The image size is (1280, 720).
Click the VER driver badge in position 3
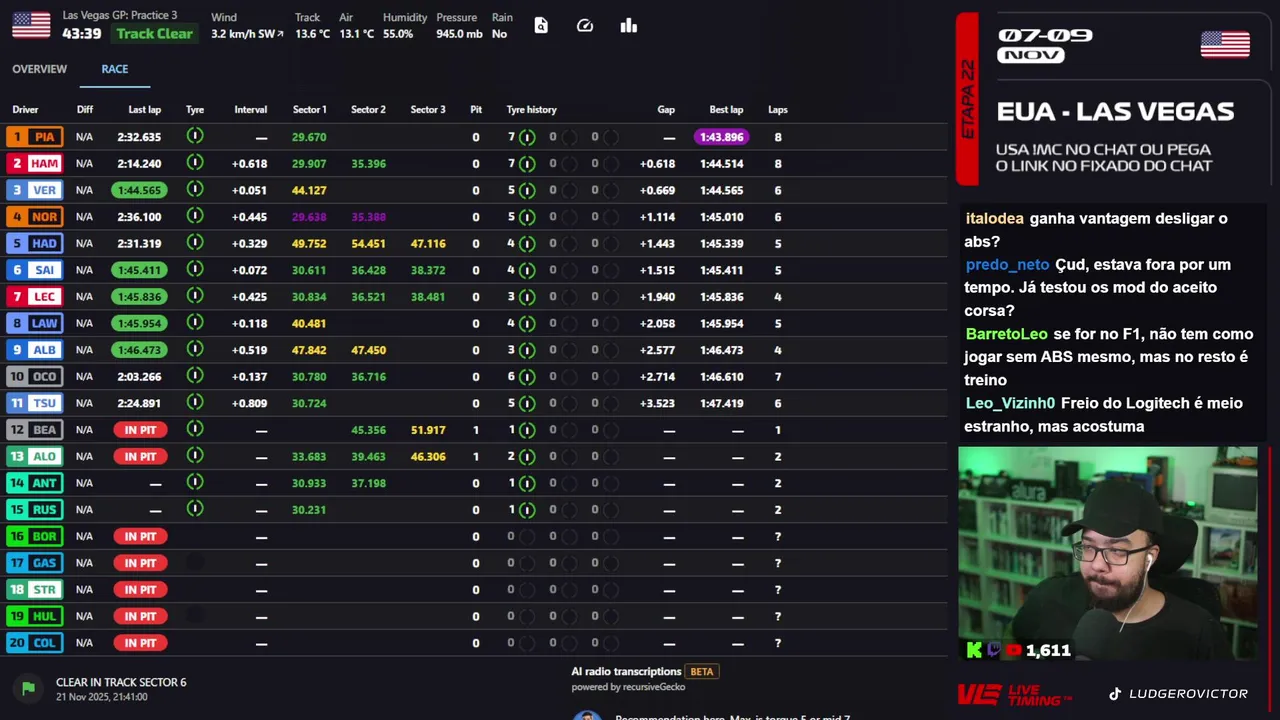(35, 190)
